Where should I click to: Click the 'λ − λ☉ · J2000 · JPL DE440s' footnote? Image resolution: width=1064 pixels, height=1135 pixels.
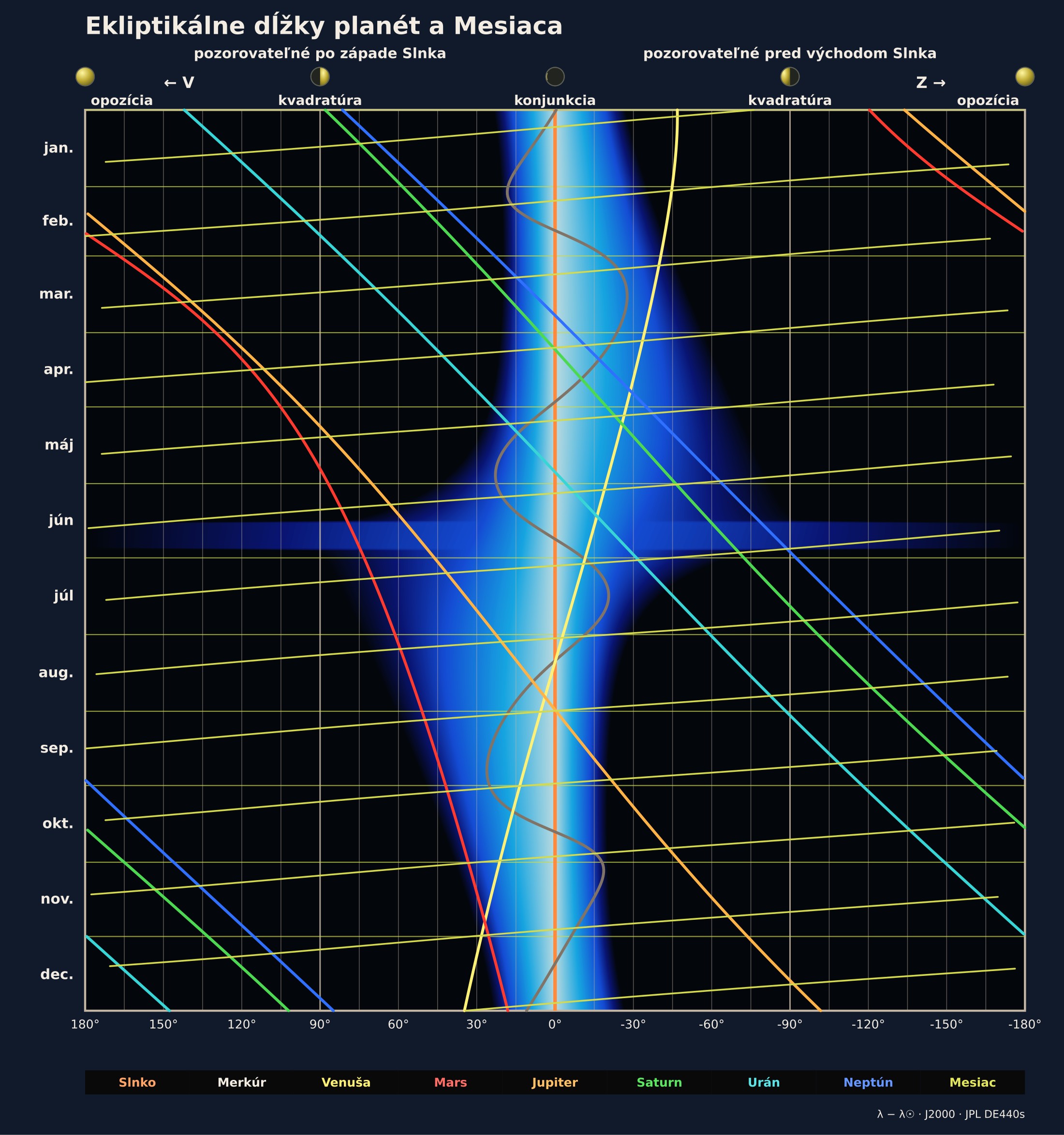(x=951, y=1114)
